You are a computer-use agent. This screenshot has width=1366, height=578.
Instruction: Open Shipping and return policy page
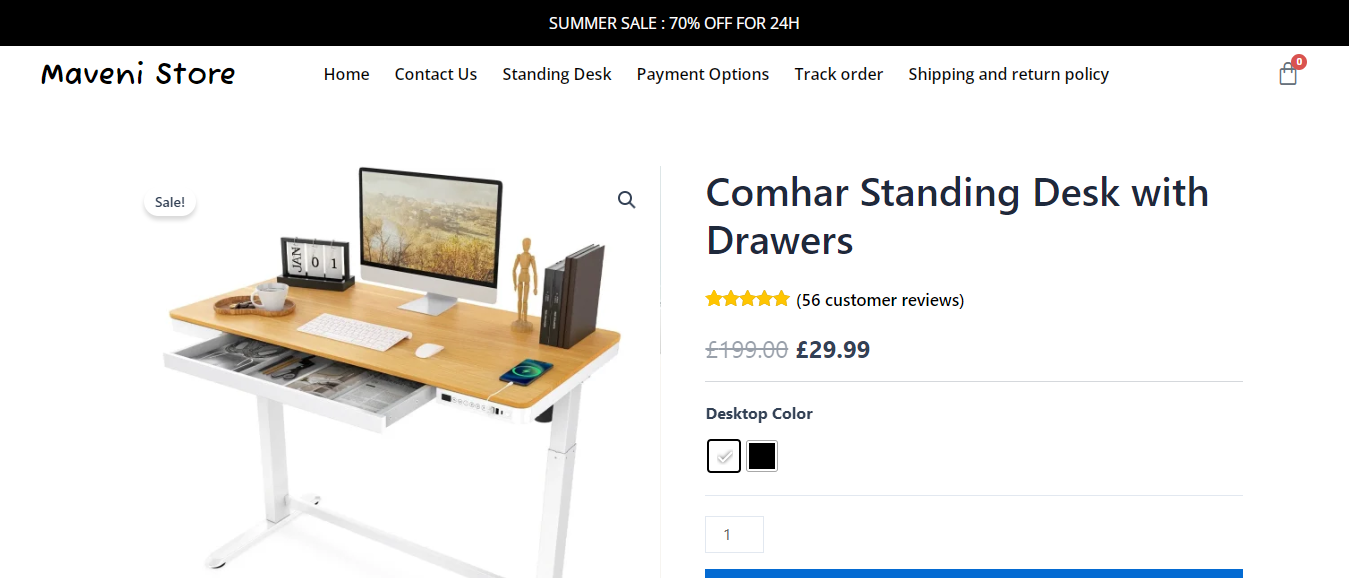point(1009,74)
